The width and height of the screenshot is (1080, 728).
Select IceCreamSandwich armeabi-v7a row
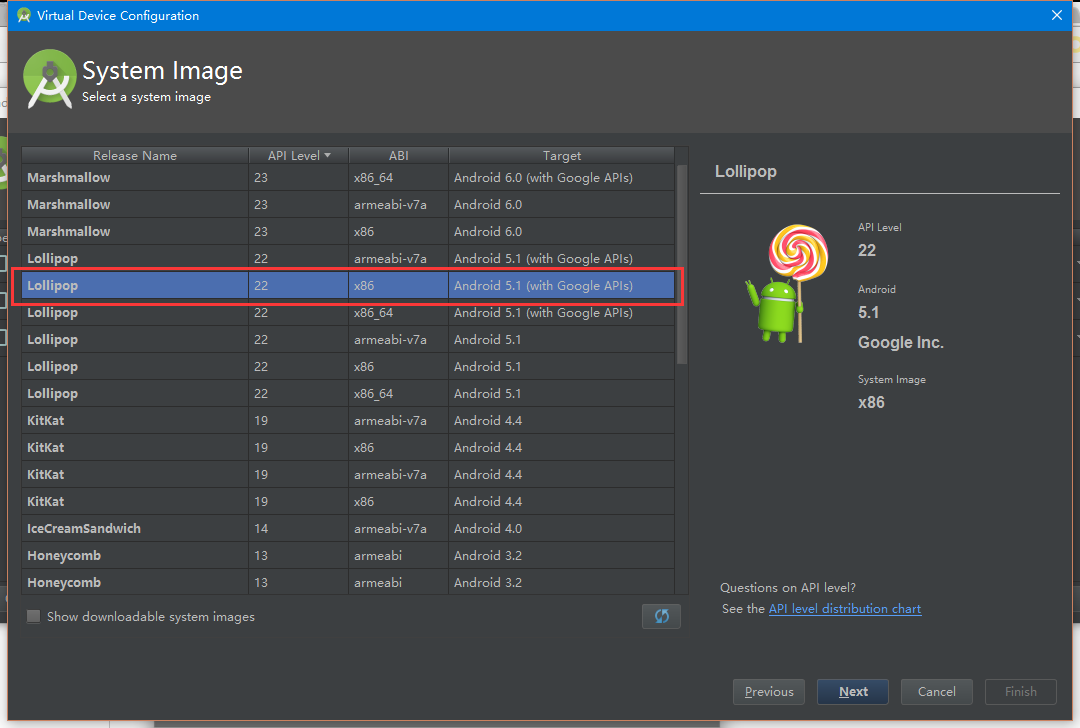pyautogui.click(x=348, y=528)
